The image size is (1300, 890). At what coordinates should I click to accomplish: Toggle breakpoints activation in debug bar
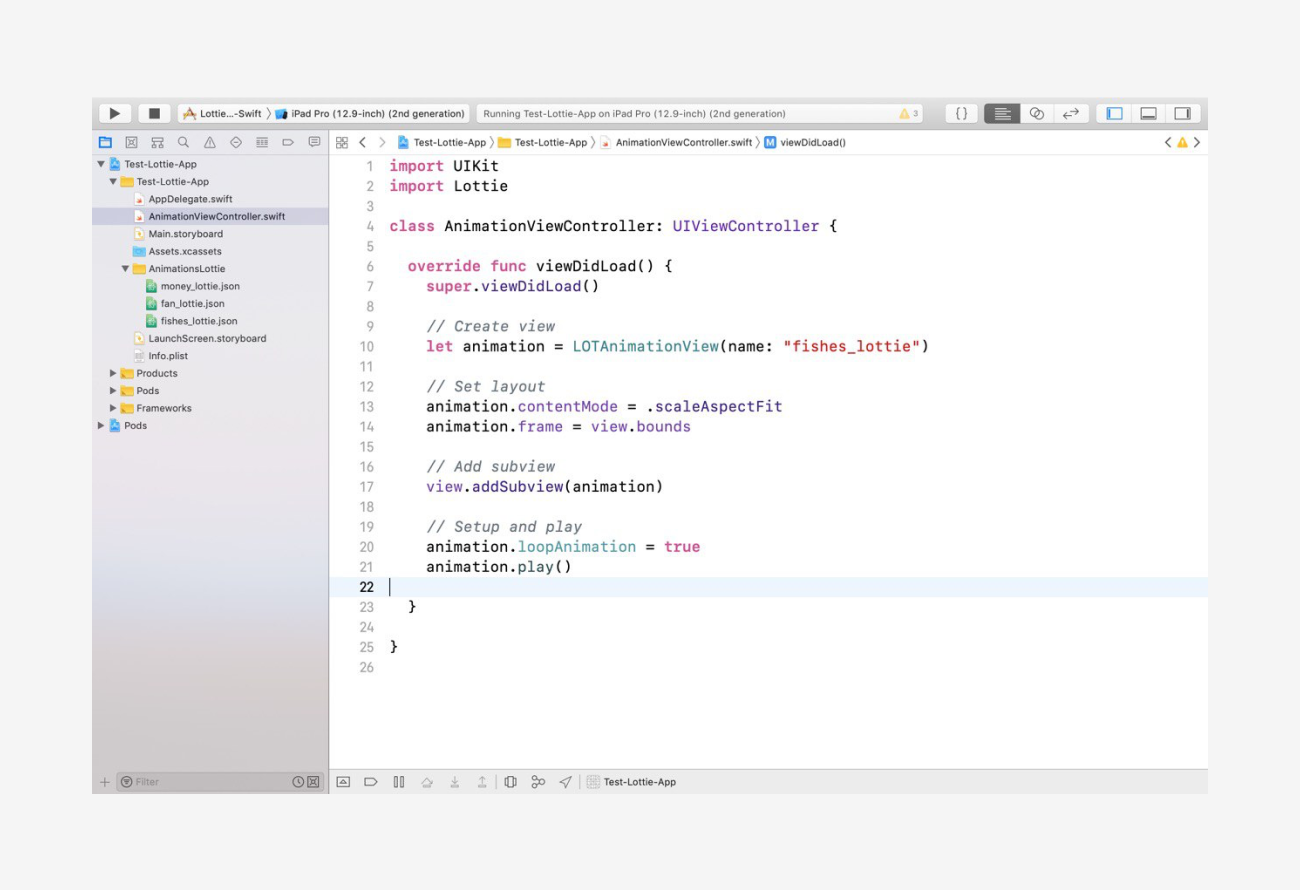point(370,782)
